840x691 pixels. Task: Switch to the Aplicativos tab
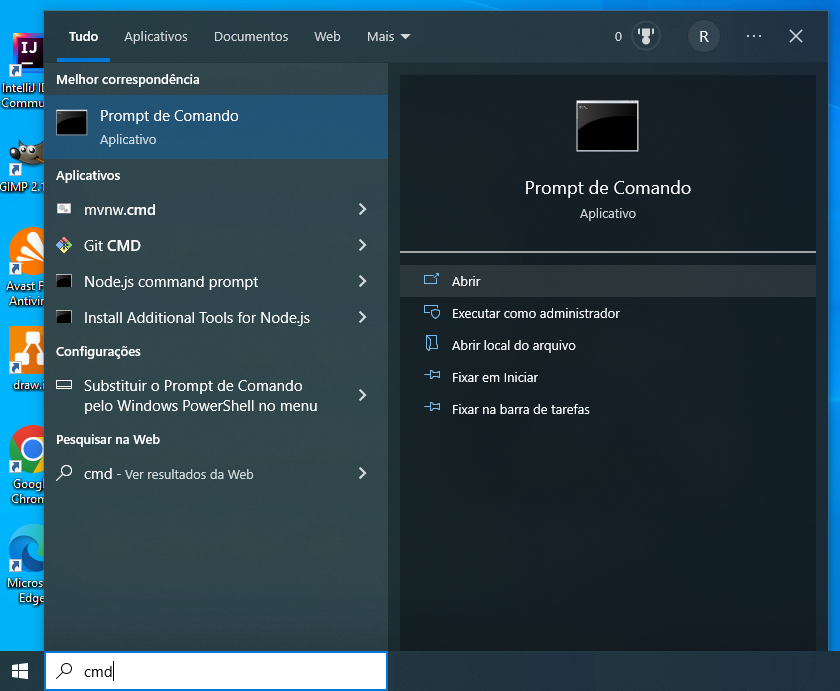[x=156, y=36]
